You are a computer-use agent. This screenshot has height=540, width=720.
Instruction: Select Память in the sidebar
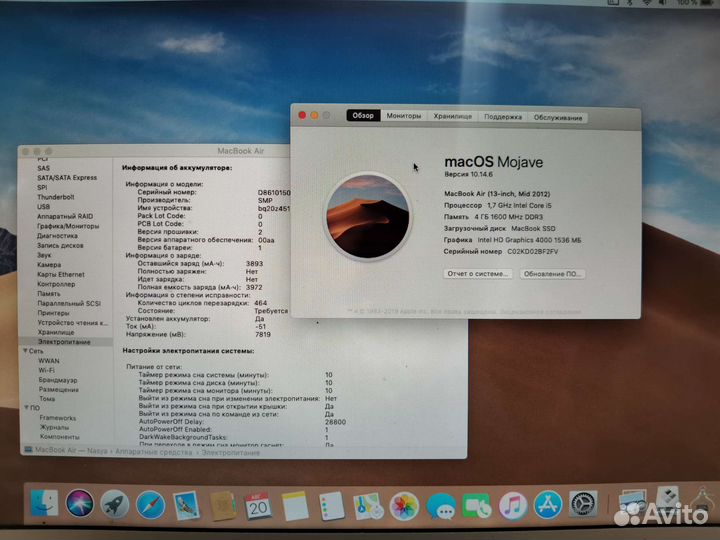49,293
